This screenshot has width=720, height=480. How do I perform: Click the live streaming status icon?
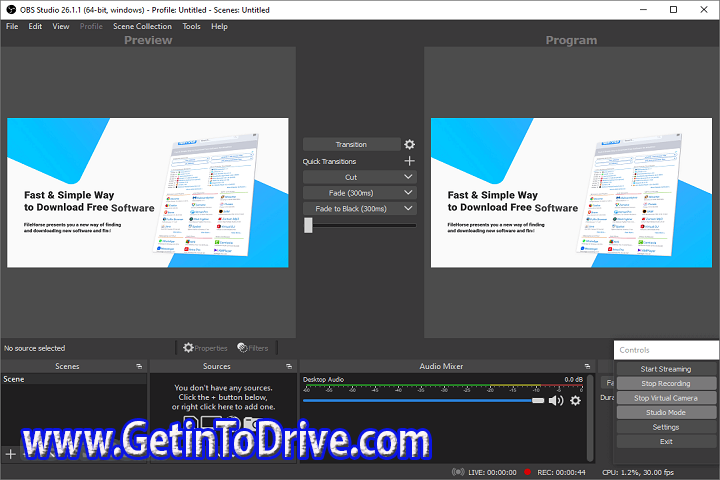coord(458,472)
